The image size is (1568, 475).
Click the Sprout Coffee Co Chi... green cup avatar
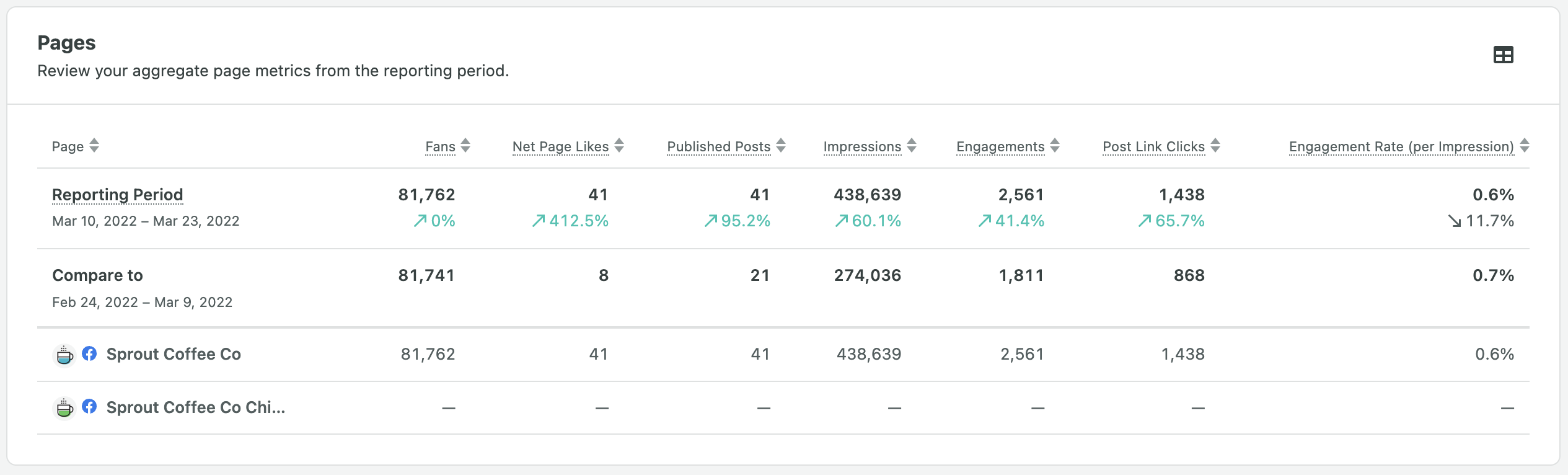pyautogui.click(x=64, y=408)
